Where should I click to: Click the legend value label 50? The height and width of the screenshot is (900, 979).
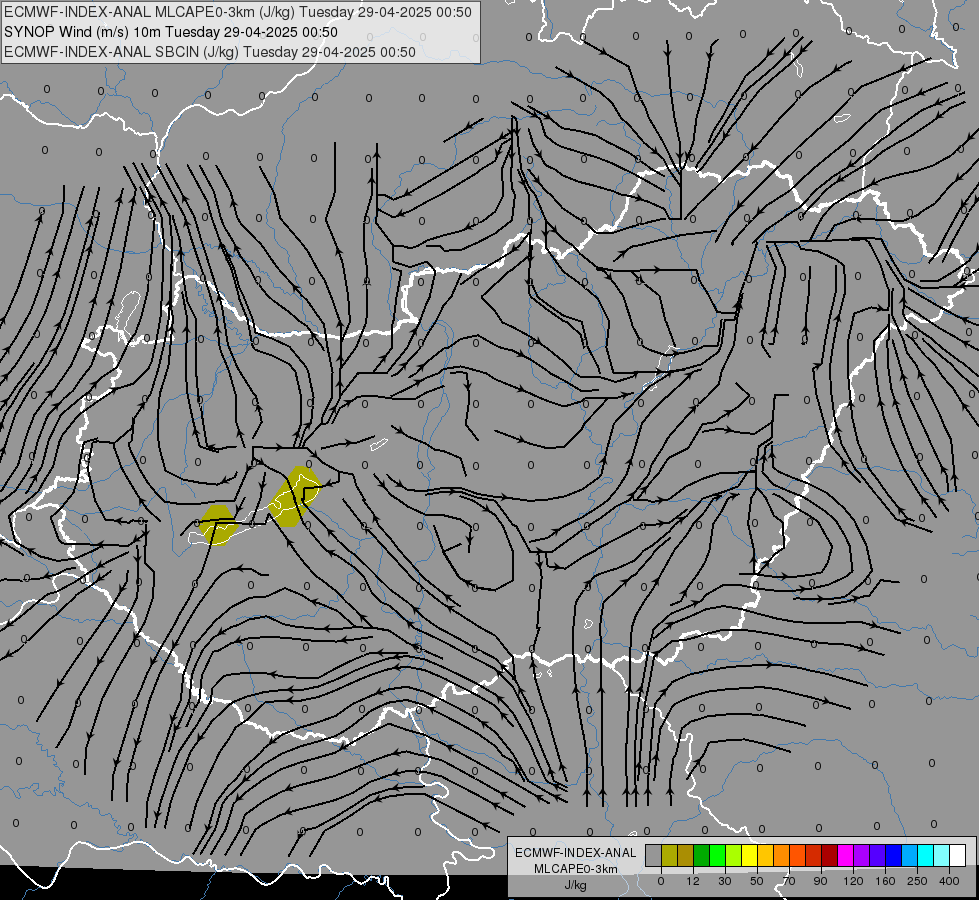pyautogui.click(x=757, y=881)
